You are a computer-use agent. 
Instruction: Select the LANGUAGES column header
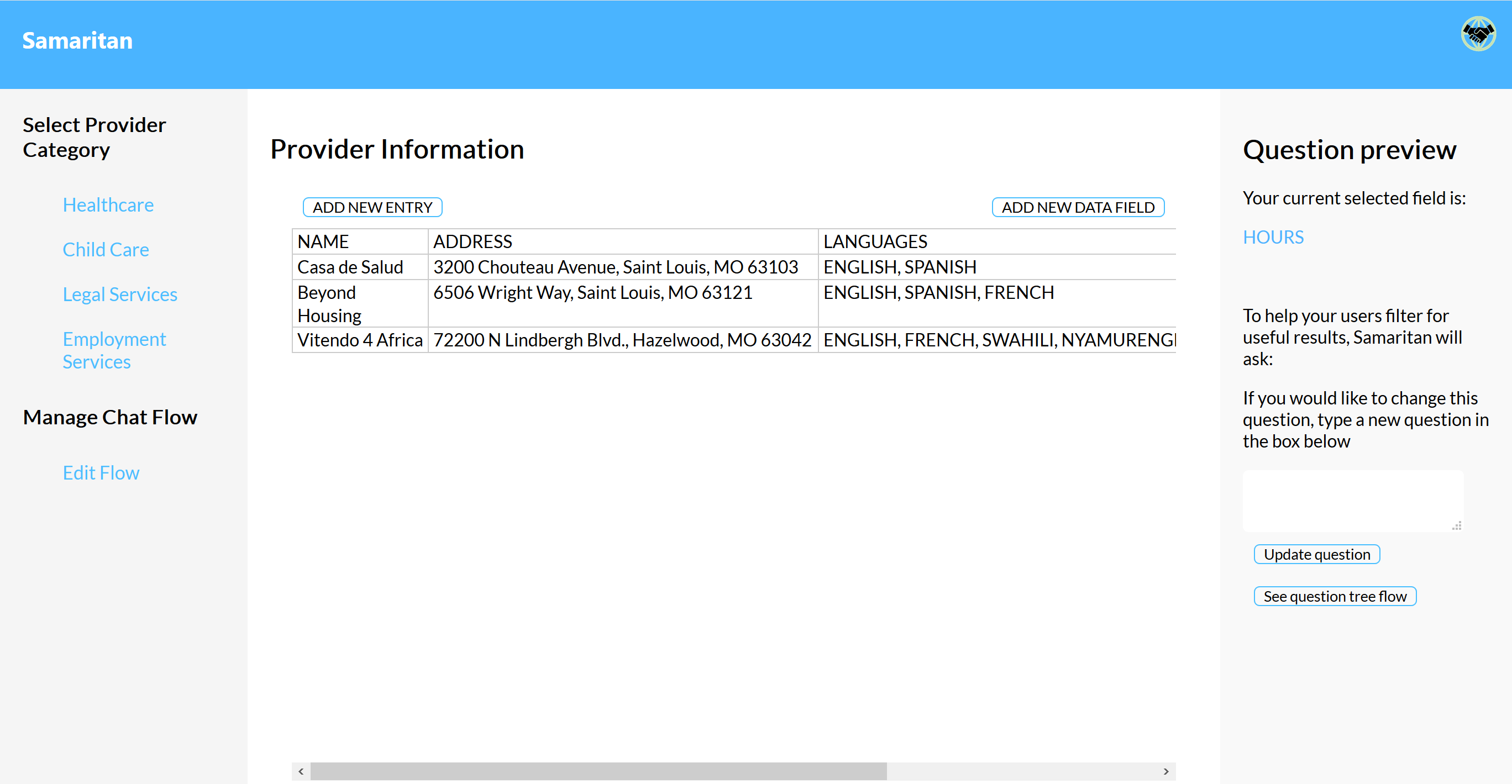(875, 241)
